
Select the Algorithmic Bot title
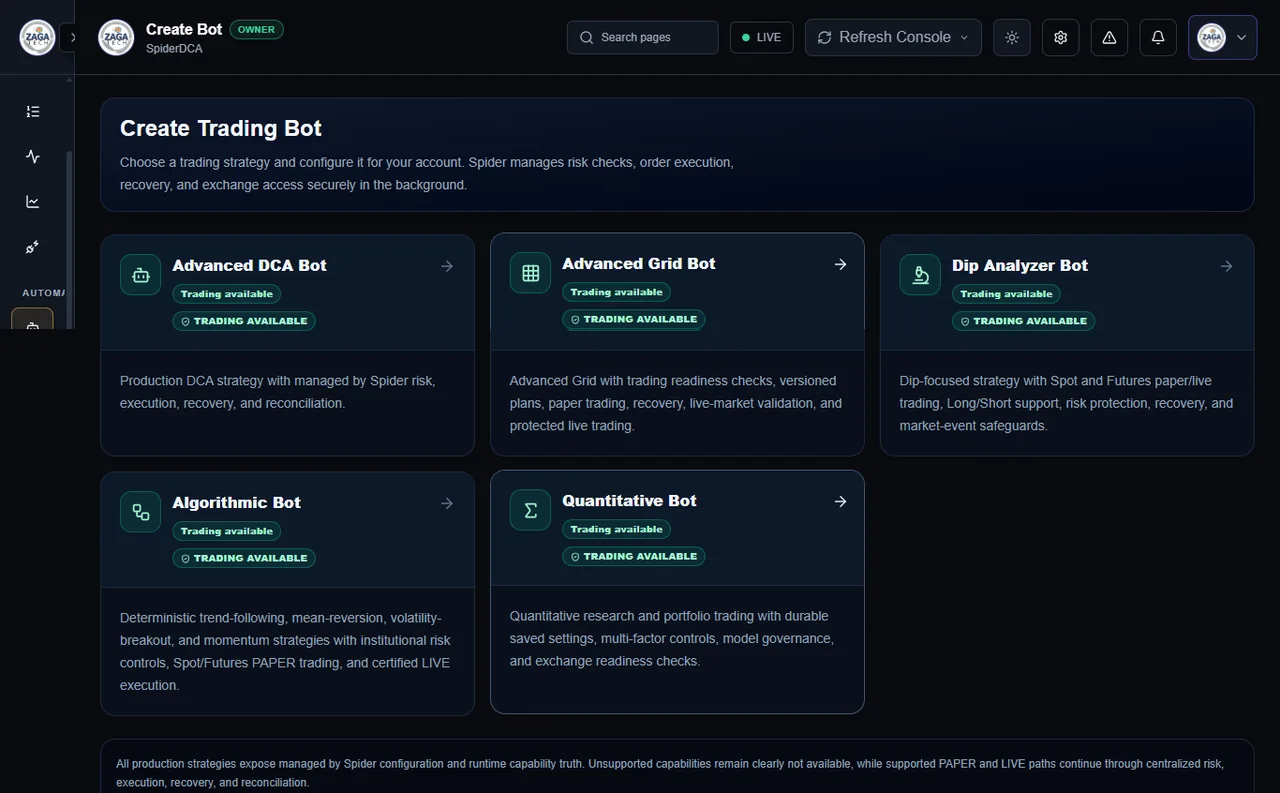coord(236,502)
